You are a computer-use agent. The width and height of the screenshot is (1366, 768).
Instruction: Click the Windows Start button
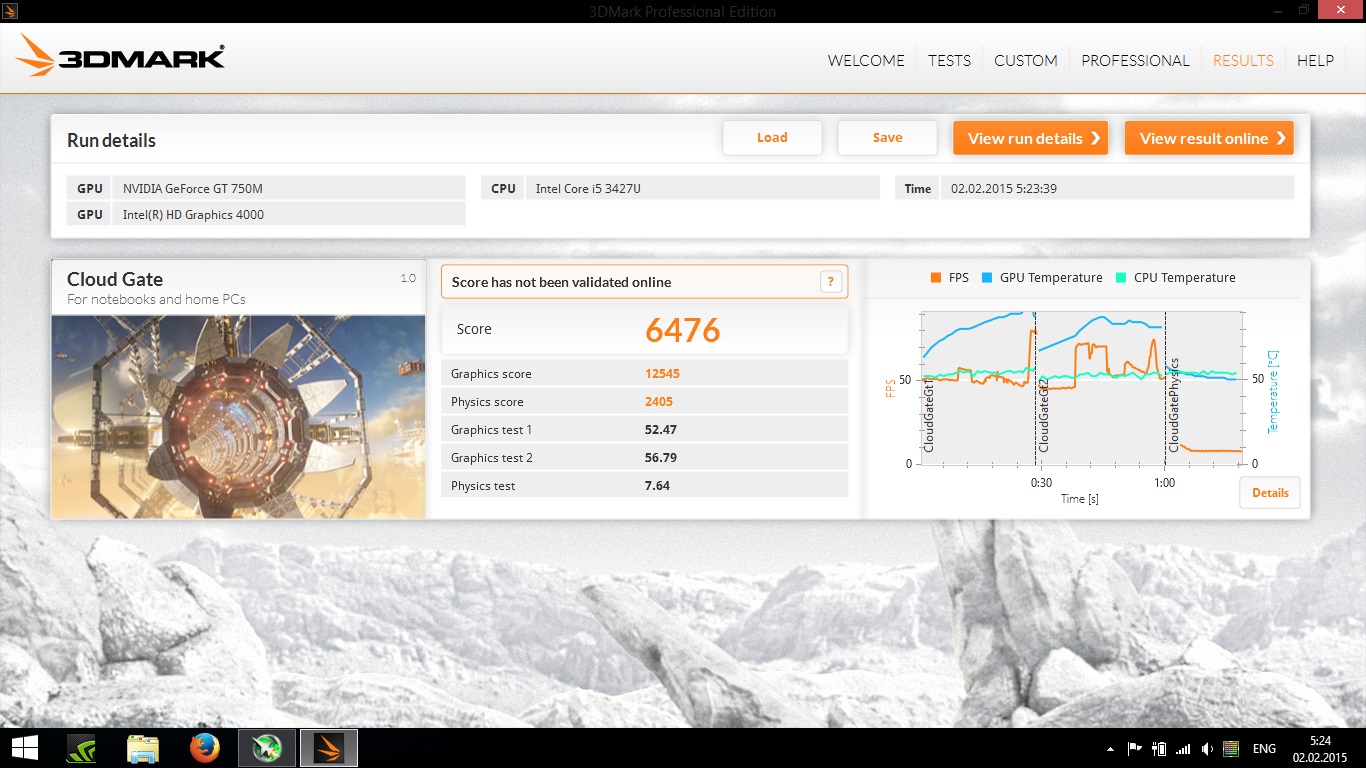point(24,748)
